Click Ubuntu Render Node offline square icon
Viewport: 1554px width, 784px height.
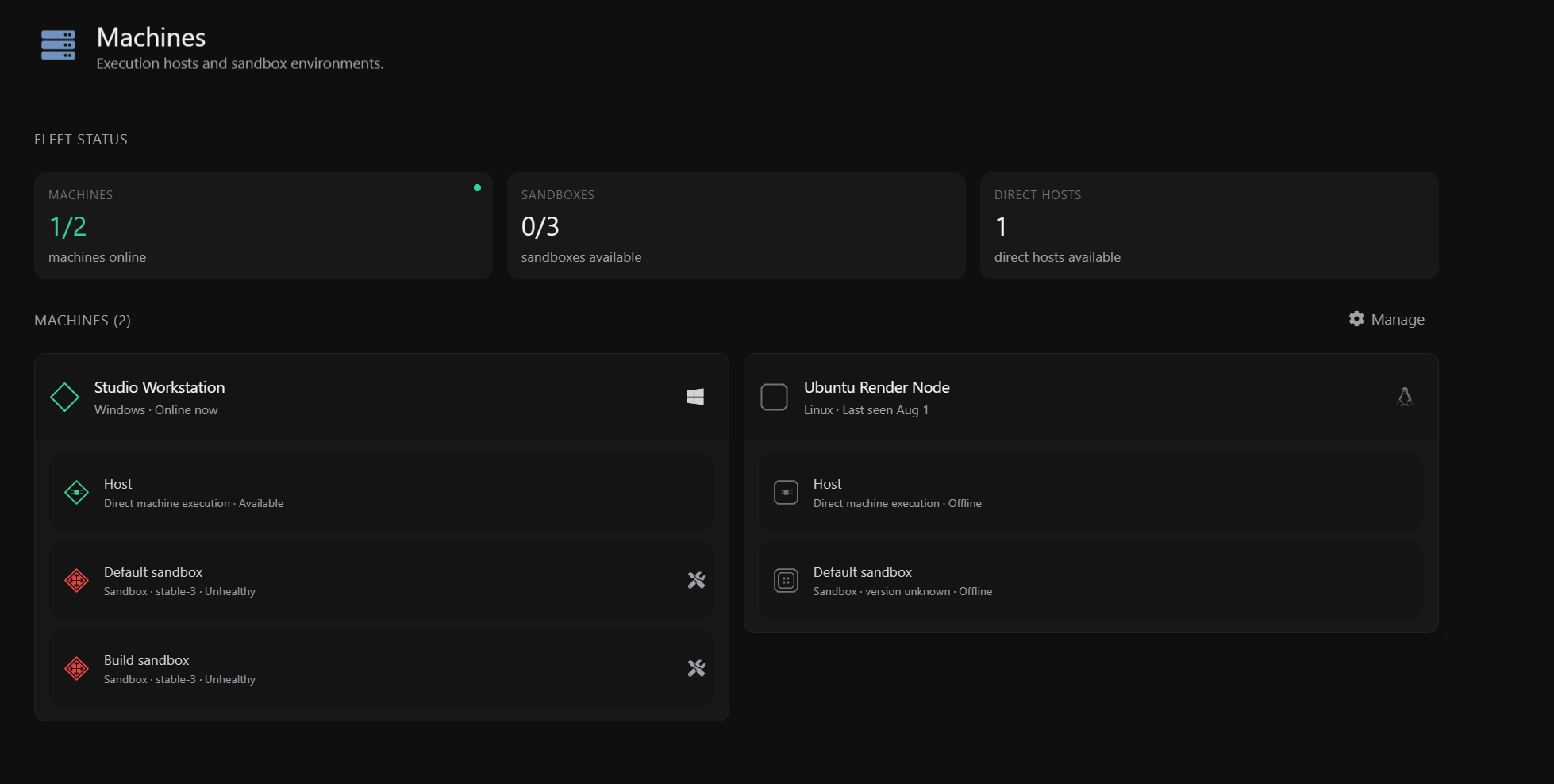[774, 397]
